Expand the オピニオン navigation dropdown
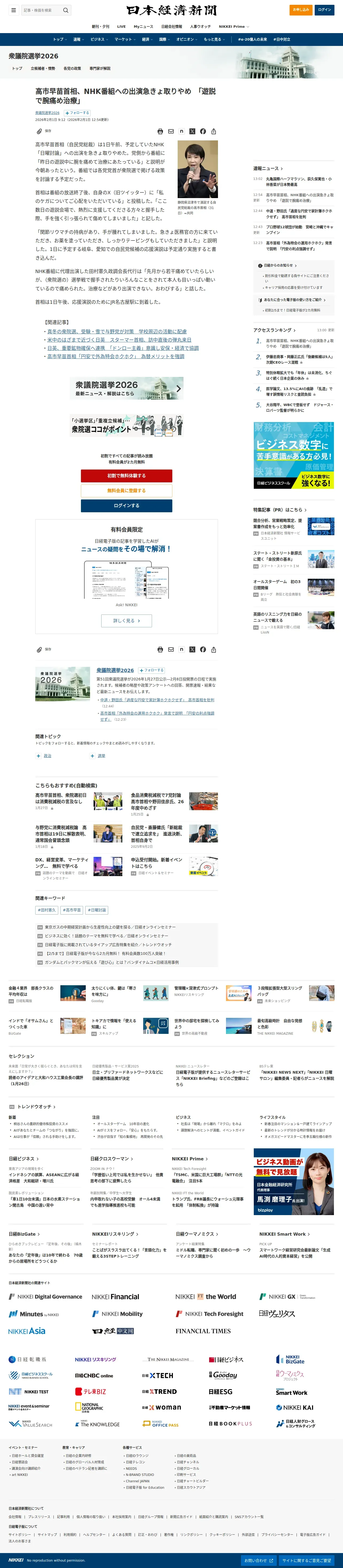The width and height of the screenshot is (343, 1568). tap(186, 40)
